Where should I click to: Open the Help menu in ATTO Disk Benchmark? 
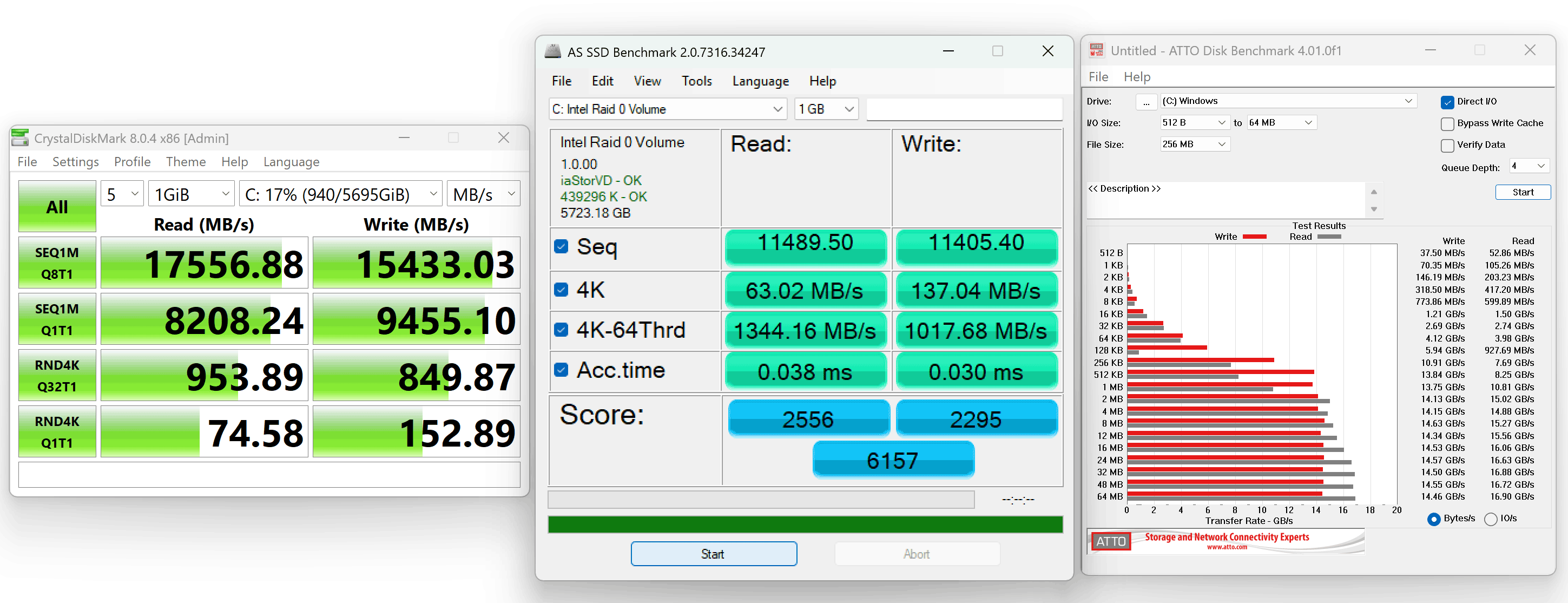[x=1136, y=77]
